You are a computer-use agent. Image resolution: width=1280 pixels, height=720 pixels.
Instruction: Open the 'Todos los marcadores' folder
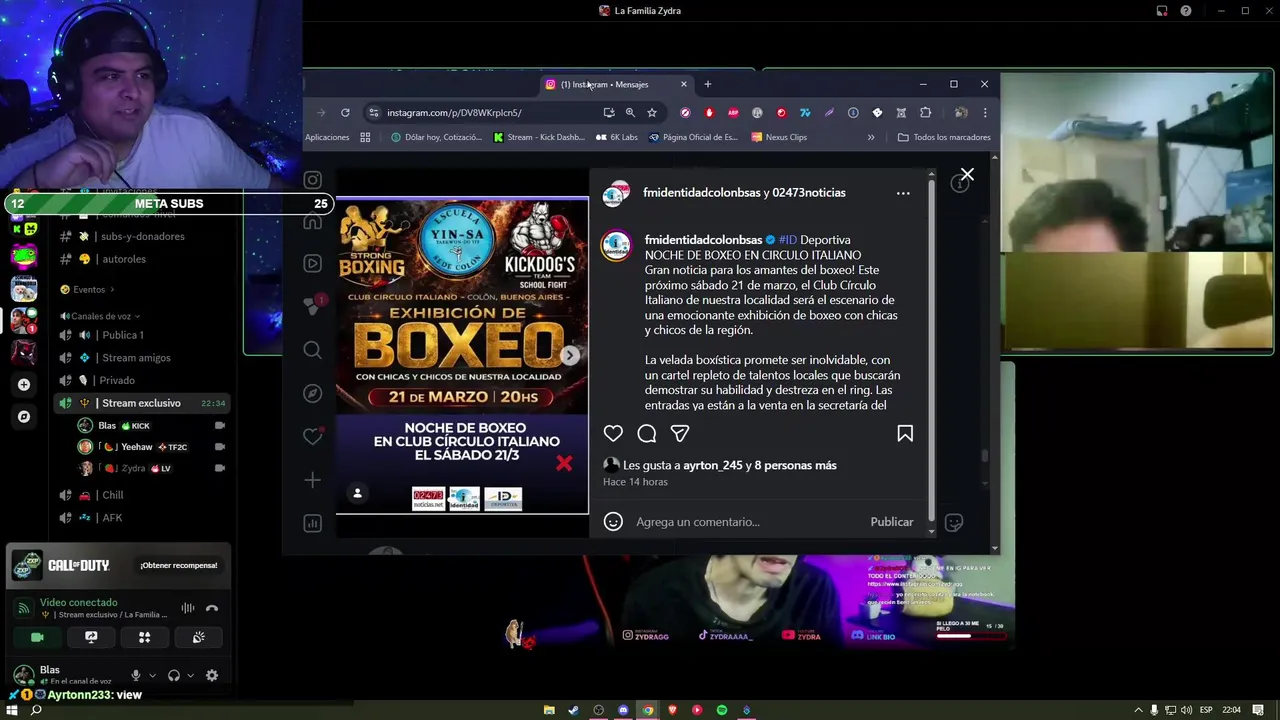coord(944,137)
